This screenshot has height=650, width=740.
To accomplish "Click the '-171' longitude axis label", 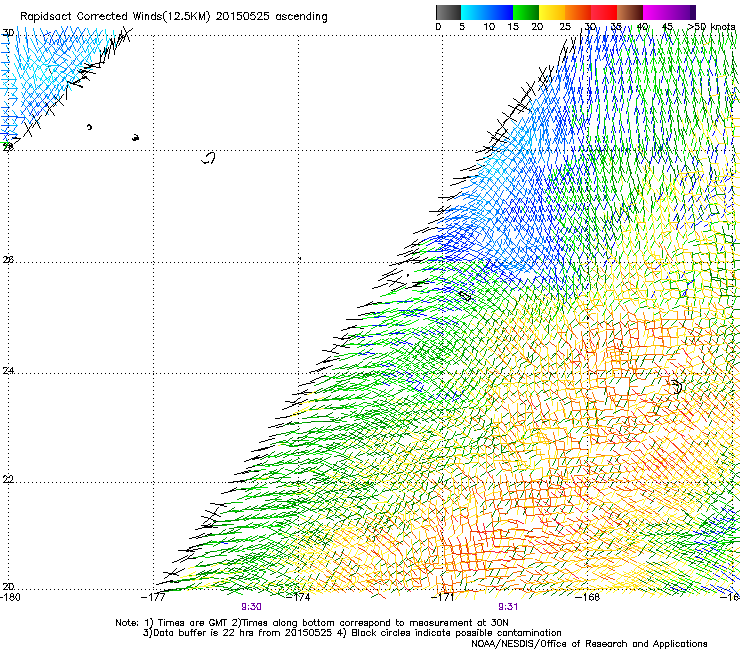I will click(x=442, y=597).
